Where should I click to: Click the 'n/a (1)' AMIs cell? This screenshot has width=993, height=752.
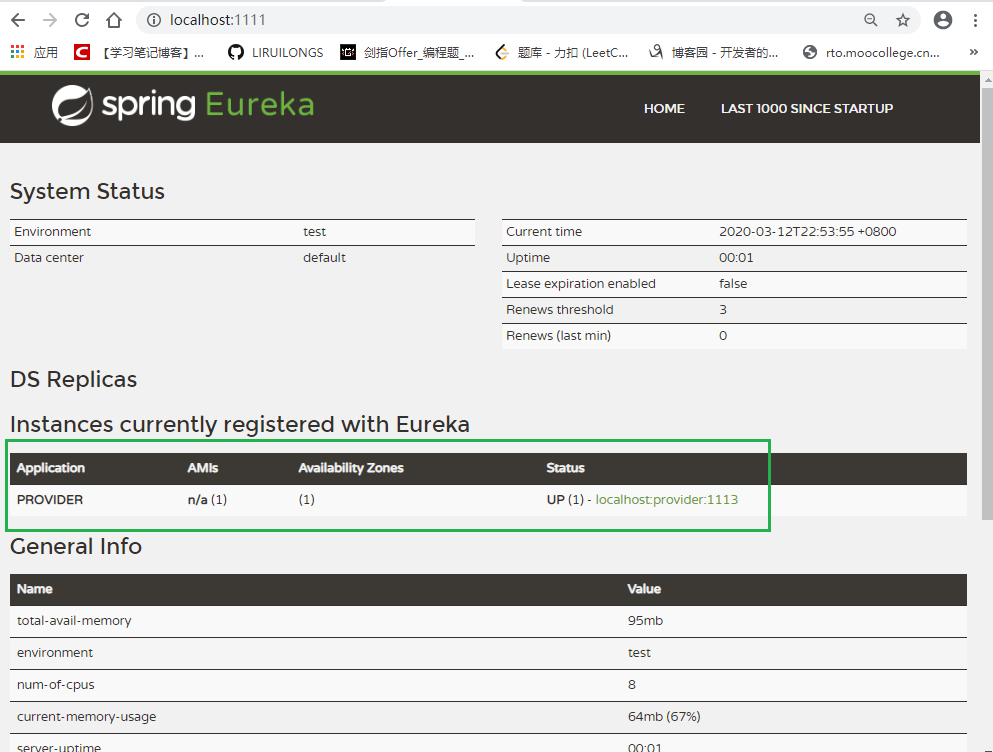(x=207, y=500)
